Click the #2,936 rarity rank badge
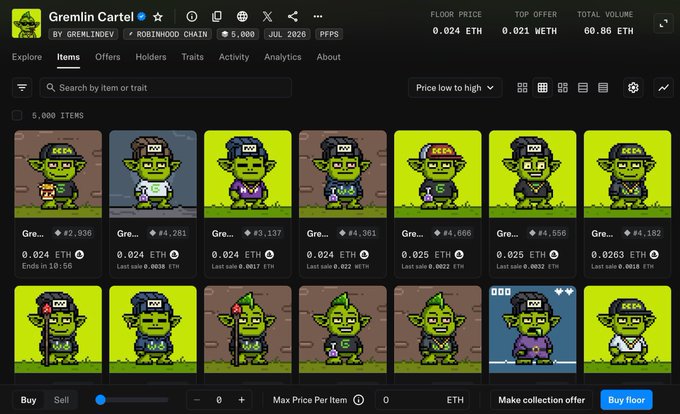The image size is (680, 414). click(x=73, y=233)
